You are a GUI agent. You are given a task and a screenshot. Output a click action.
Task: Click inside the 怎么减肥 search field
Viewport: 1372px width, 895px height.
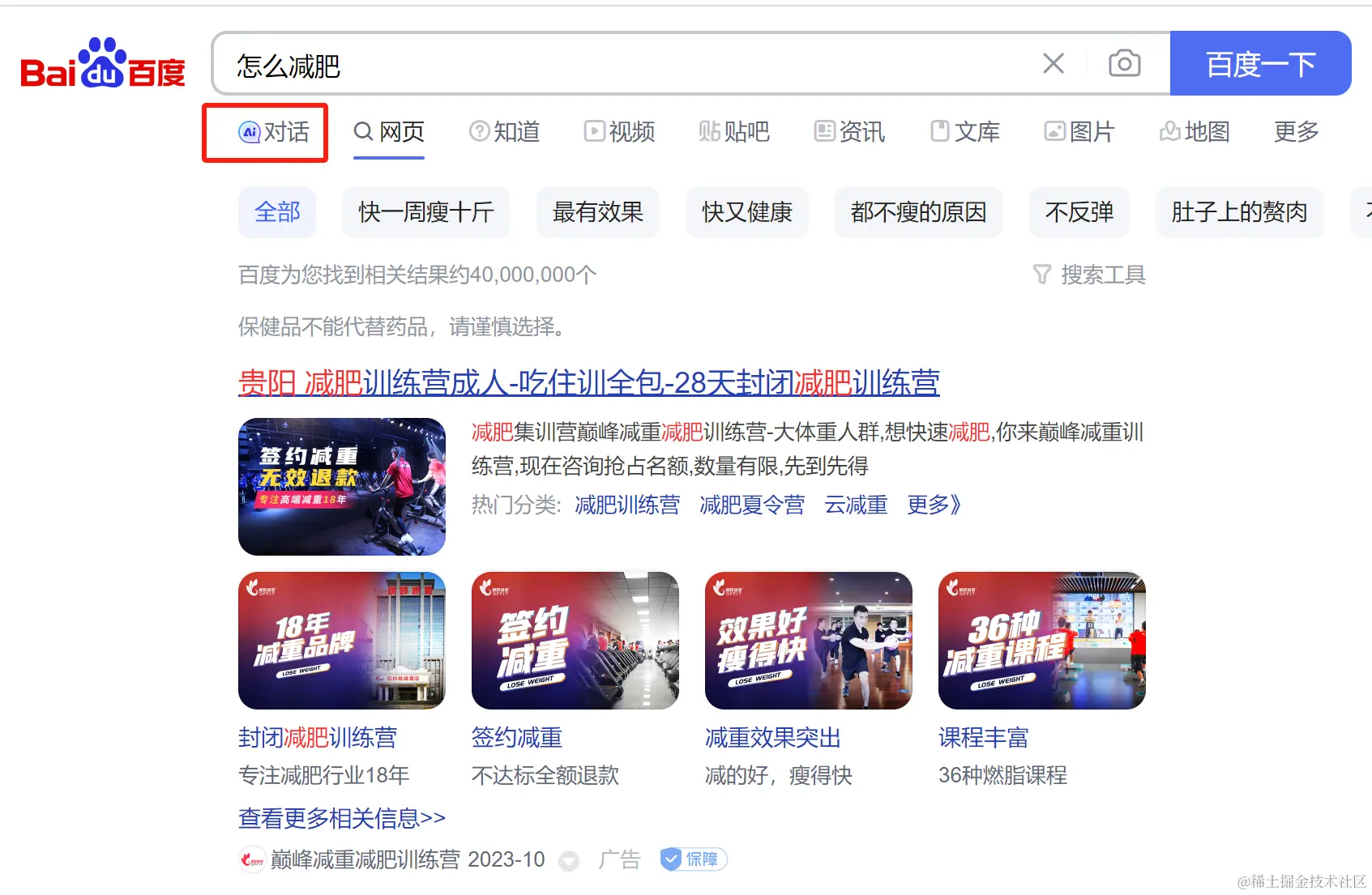click(624, 64)
